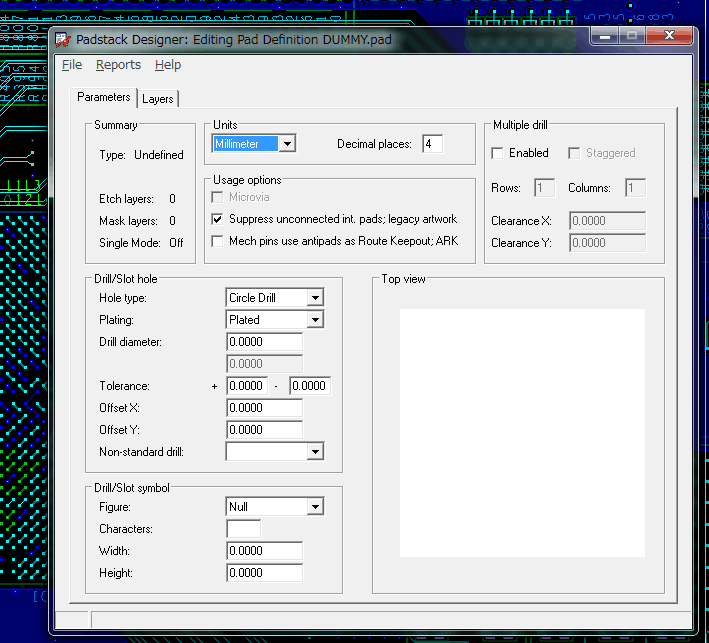Click the Drill diameter input field
The height and width of the screenshot is (643, 709).
click(265, 342)
